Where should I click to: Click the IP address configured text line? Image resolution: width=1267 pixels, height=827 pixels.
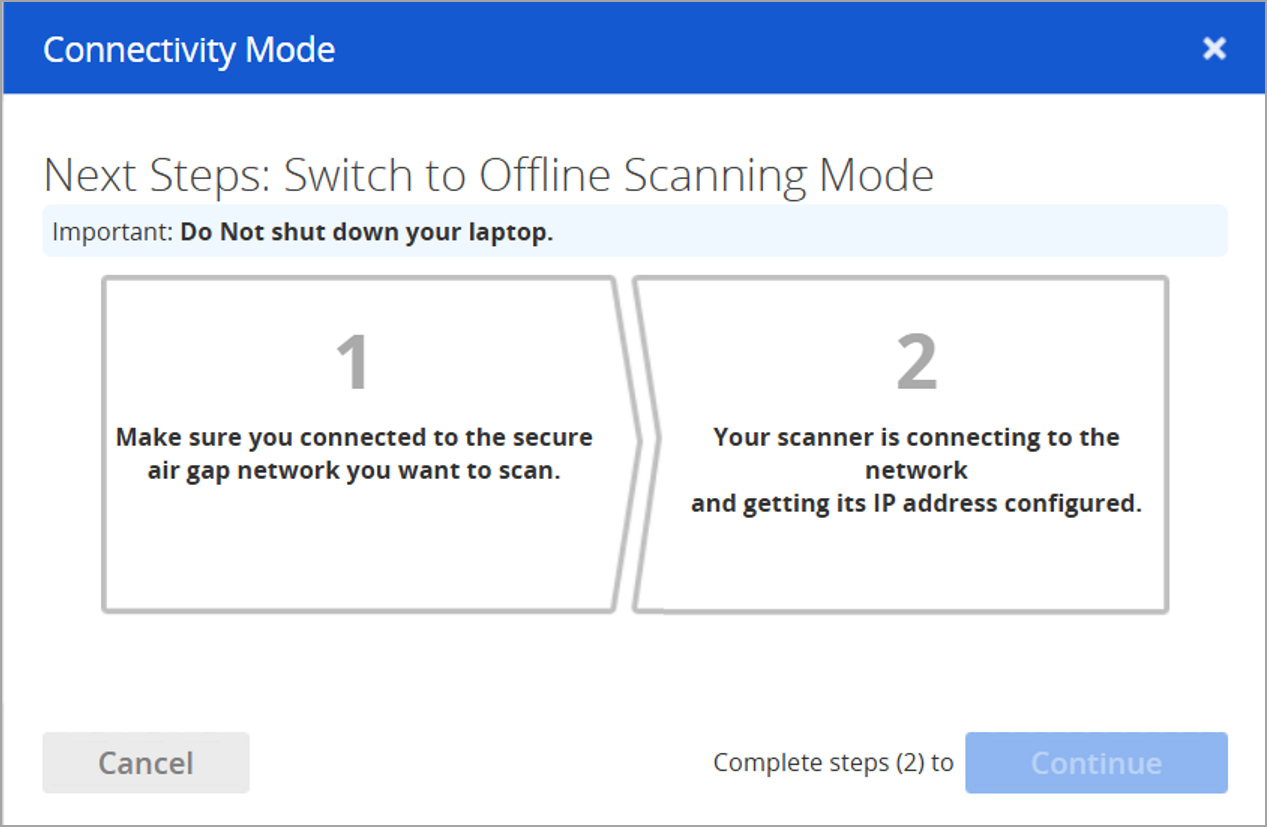tap(915, 503)
